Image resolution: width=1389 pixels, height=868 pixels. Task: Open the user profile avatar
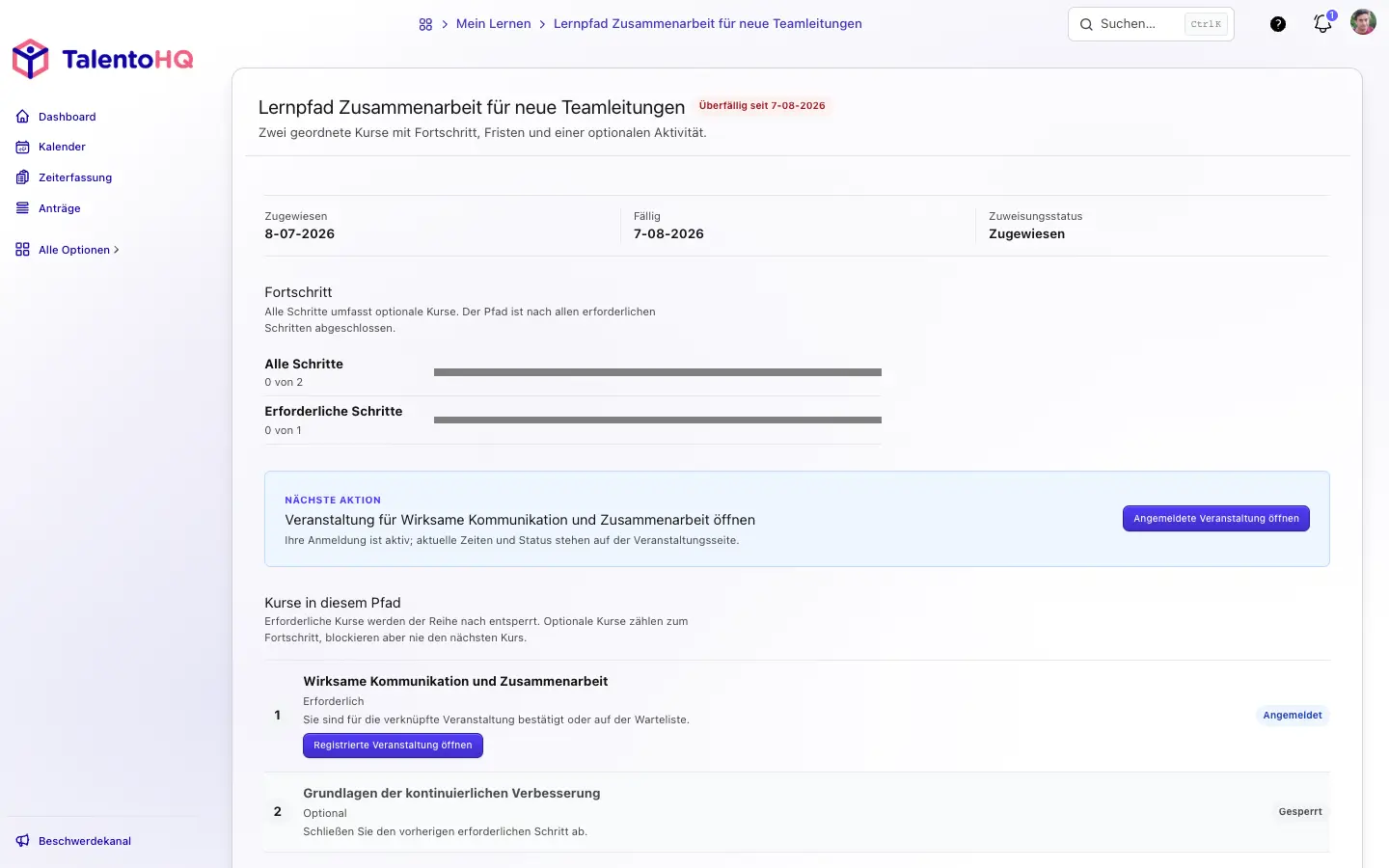click(x=1363, y=22)
